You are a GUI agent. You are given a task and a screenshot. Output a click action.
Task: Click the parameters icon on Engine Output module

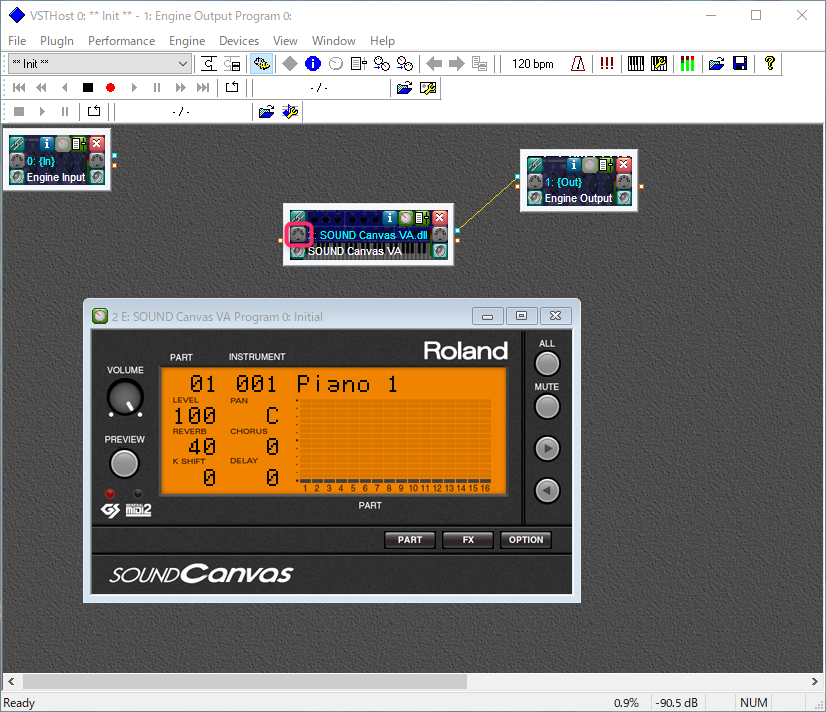click(606, 164)
